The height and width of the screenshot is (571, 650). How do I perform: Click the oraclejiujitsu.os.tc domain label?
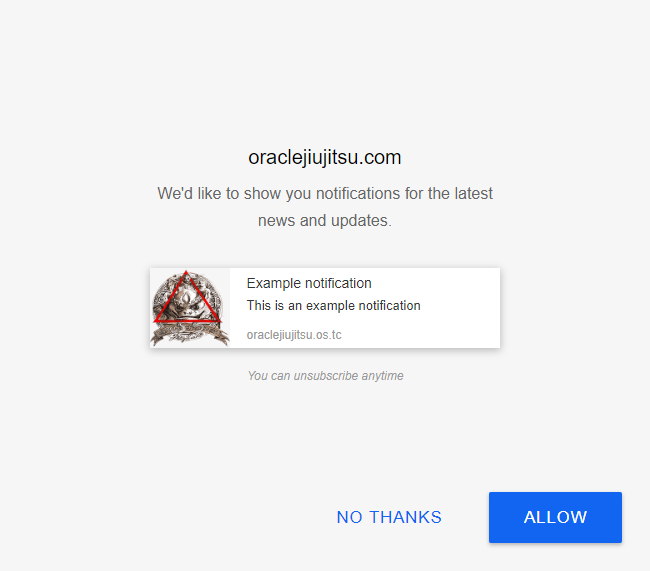(294, 335)
